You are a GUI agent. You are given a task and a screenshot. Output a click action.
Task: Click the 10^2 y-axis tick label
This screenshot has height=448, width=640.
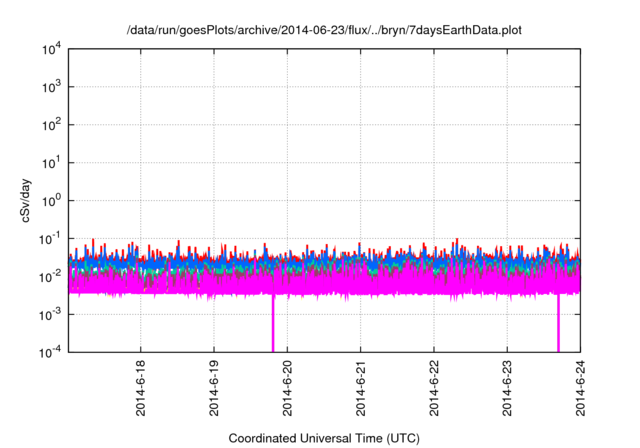pos(51,125)
